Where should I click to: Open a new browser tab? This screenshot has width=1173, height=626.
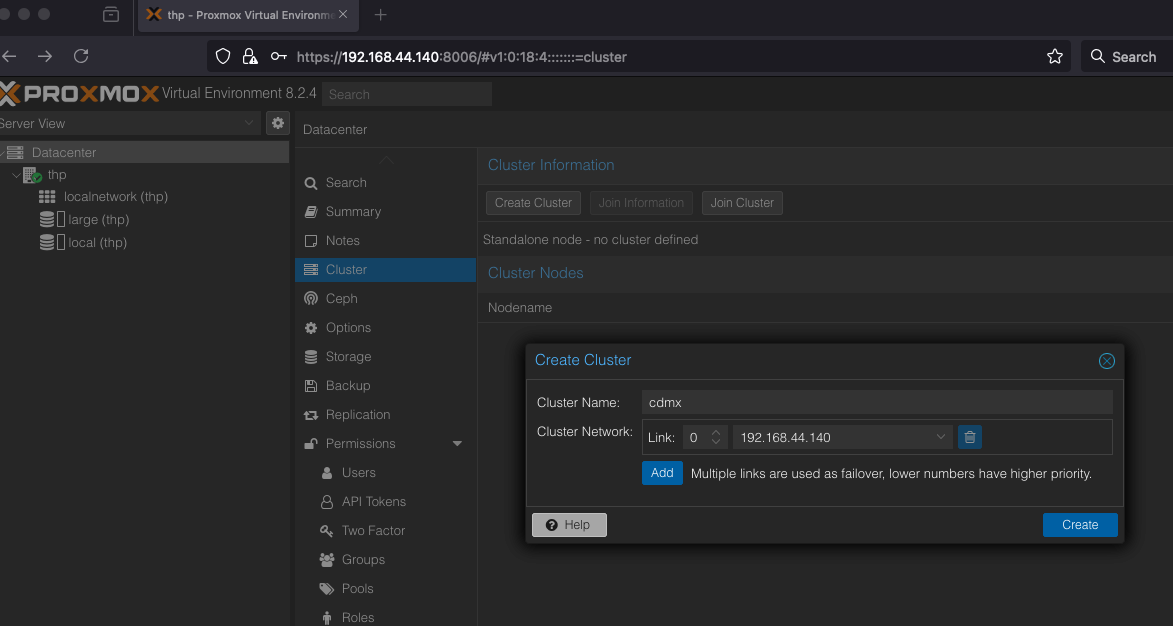(x=380, y=15)
